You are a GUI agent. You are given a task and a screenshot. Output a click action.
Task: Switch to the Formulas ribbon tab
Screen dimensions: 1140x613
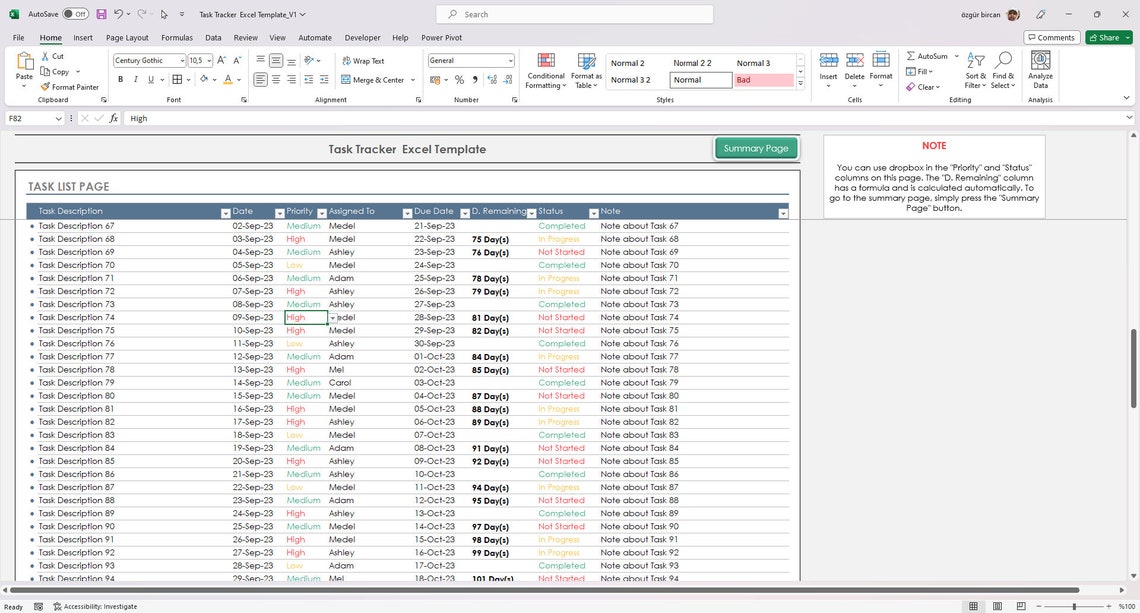(177, 37)
